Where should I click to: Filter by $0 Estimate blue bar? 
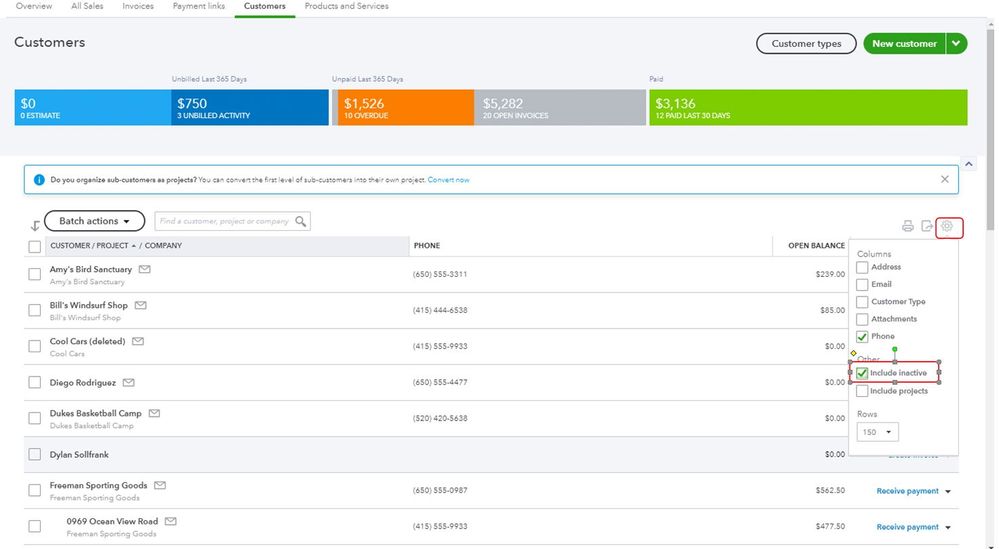click(x=92, y=107)
